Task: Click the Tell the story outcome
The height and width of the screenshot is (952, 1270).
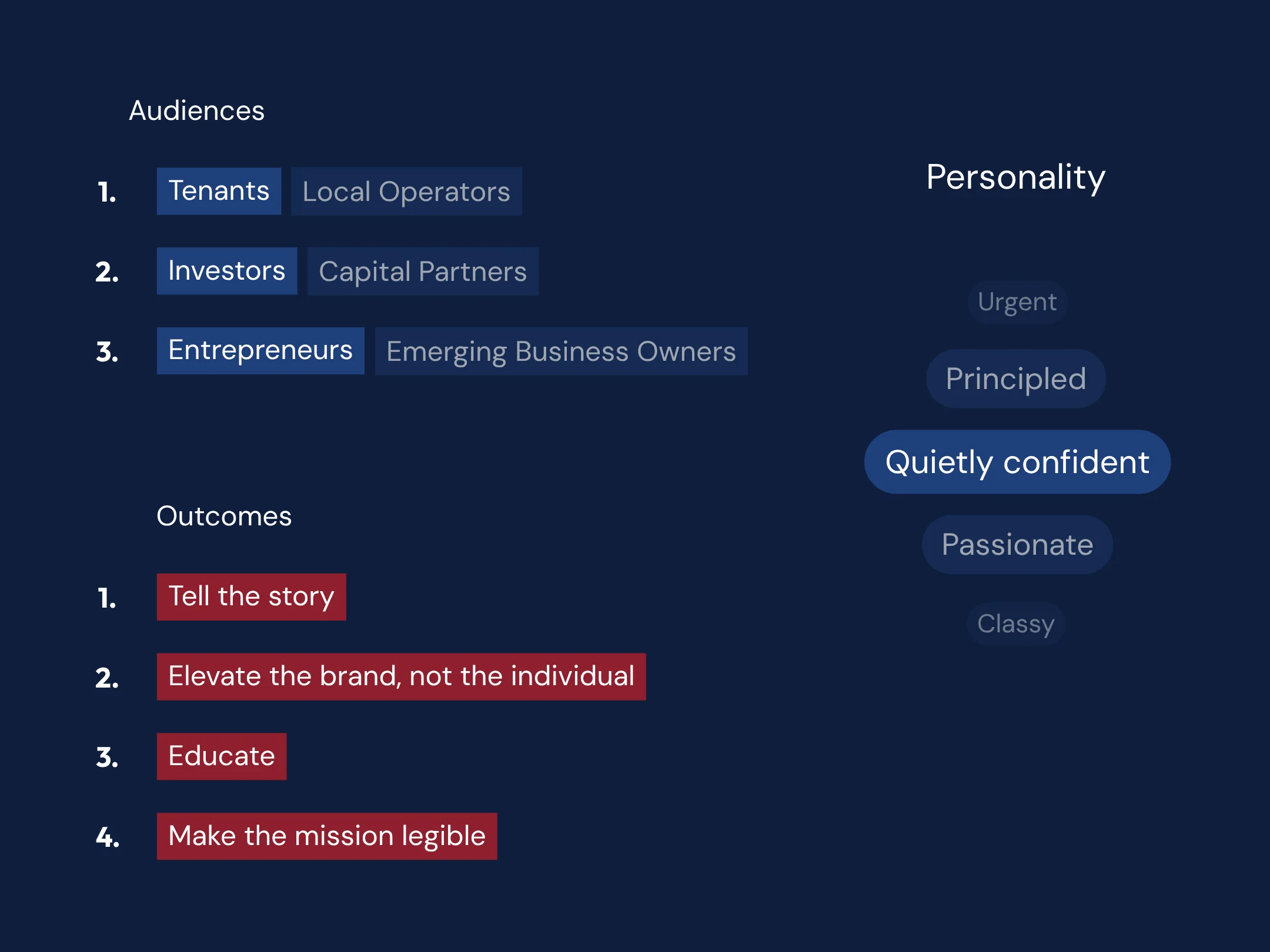Action: coord(252,597)
